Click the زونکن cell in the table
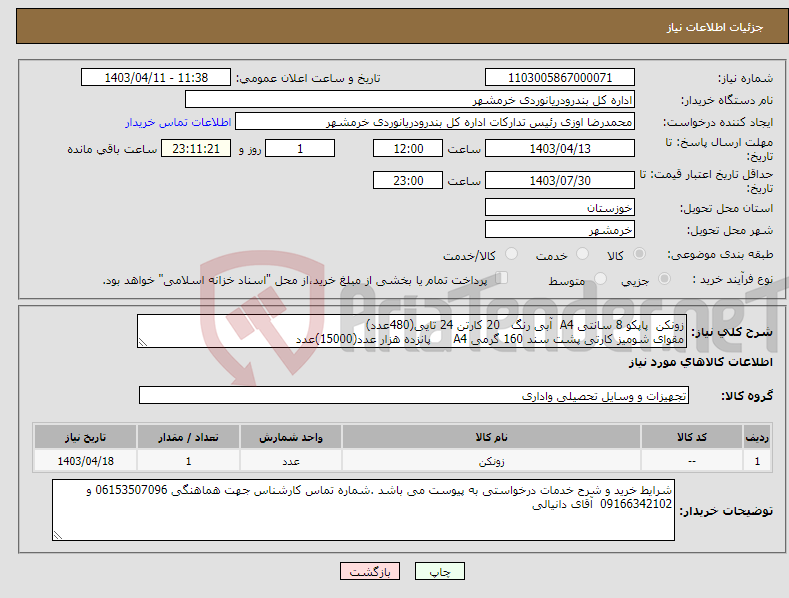Image resolution: width=789 pixels, height=598 pixels. [x=491, y=461]
